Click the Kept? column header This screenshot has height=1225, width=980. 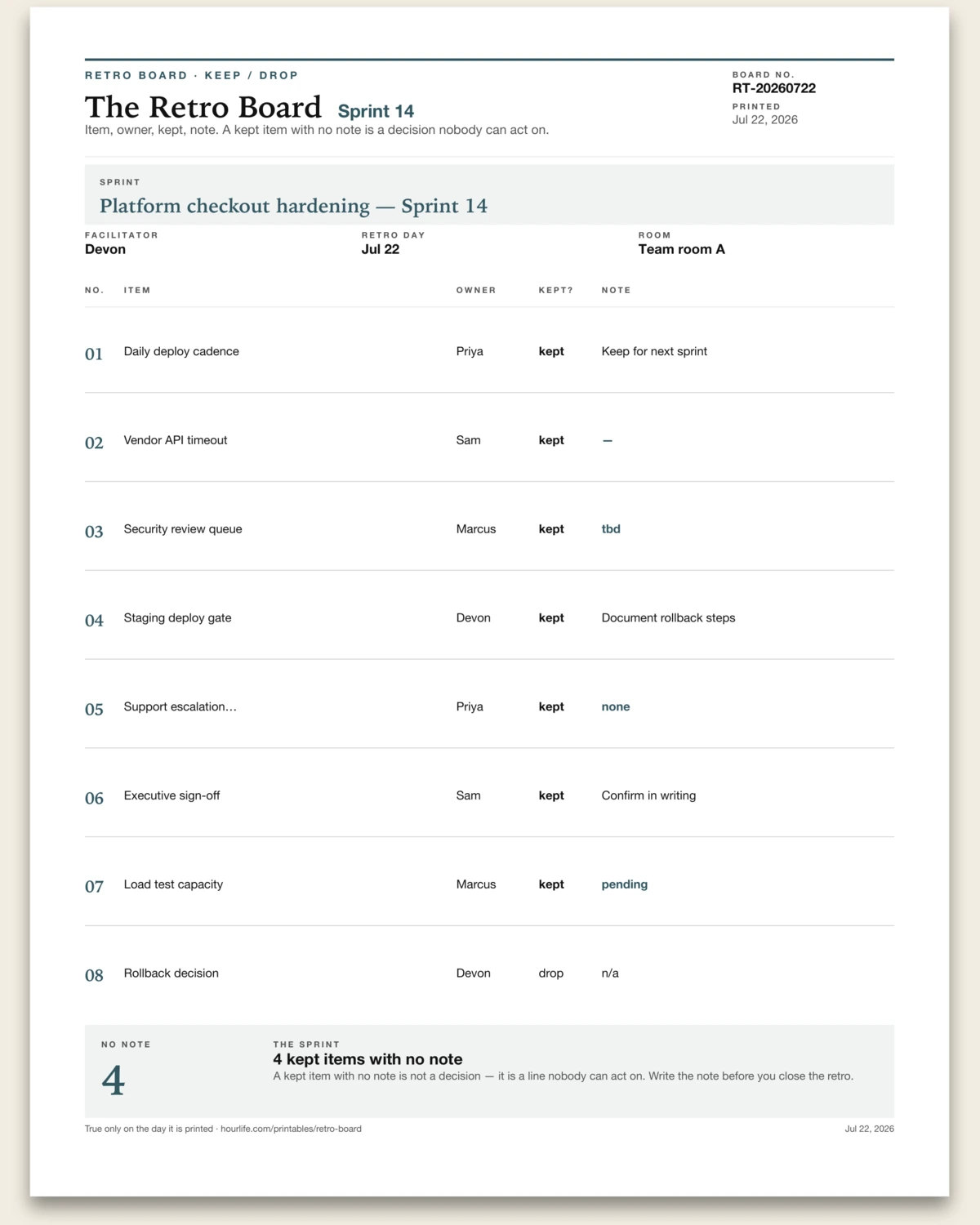[x=556, y=290]
